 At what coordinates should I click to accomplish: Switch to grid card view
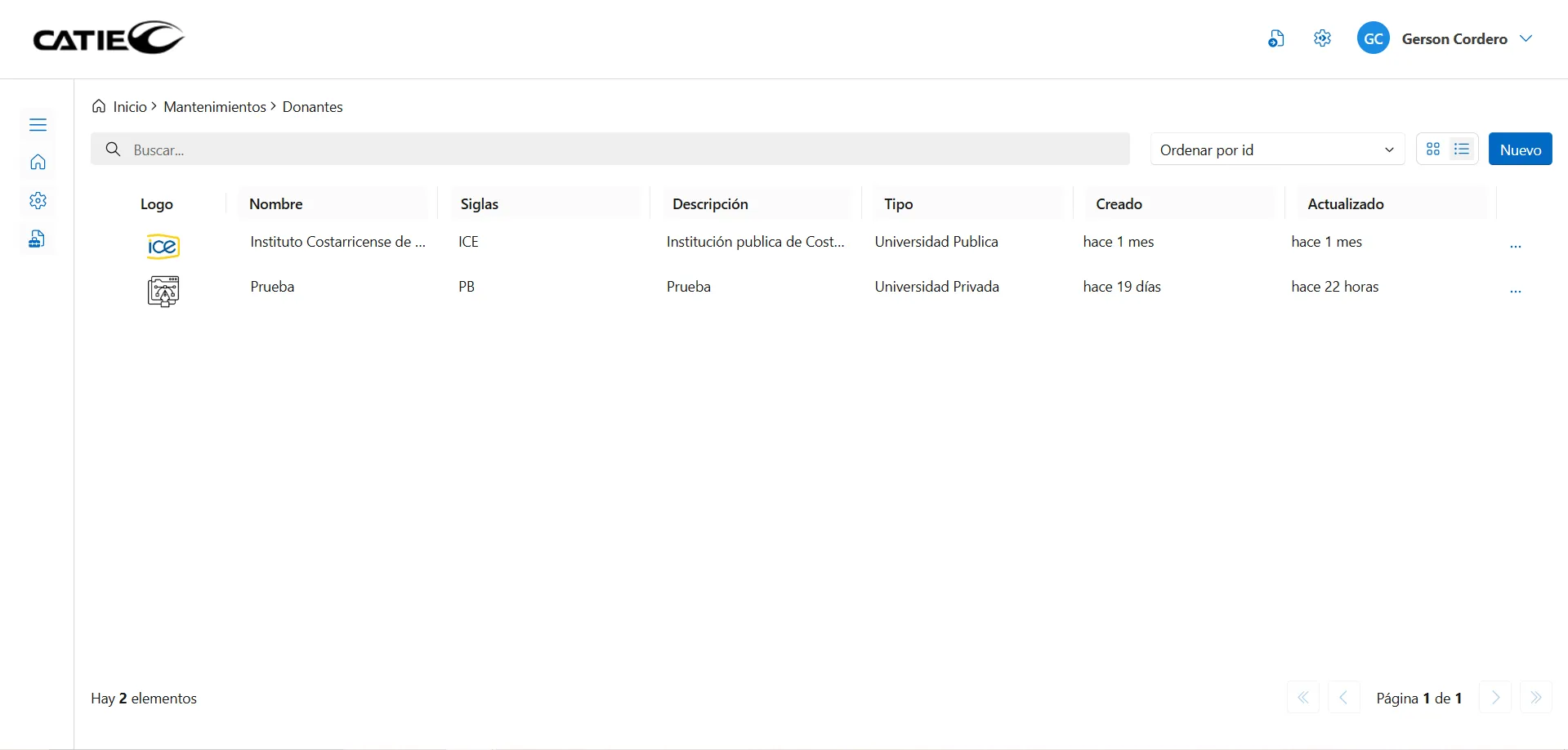(1433, 150)
